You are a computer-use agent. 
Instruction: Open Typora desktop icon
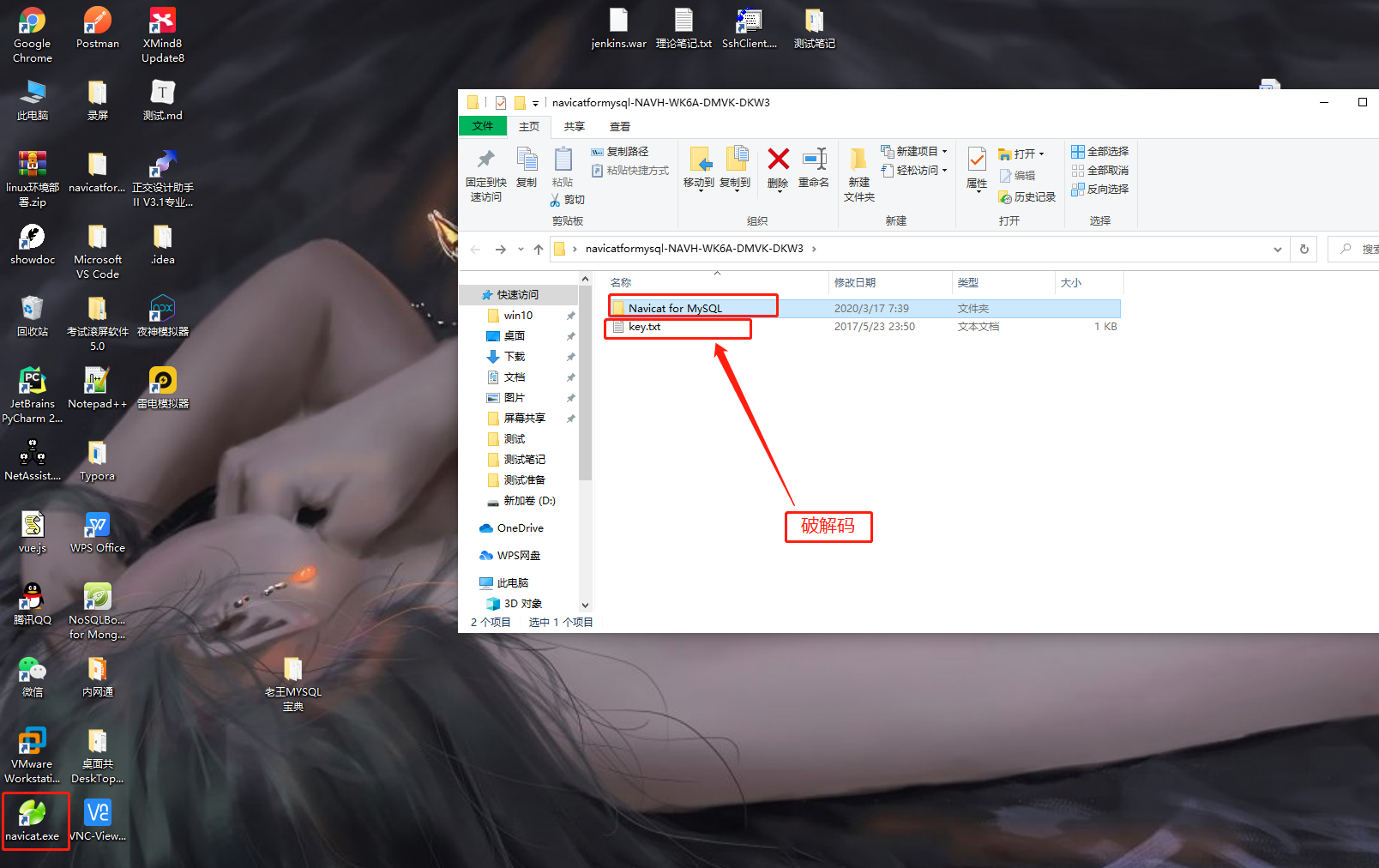(98, 461)
